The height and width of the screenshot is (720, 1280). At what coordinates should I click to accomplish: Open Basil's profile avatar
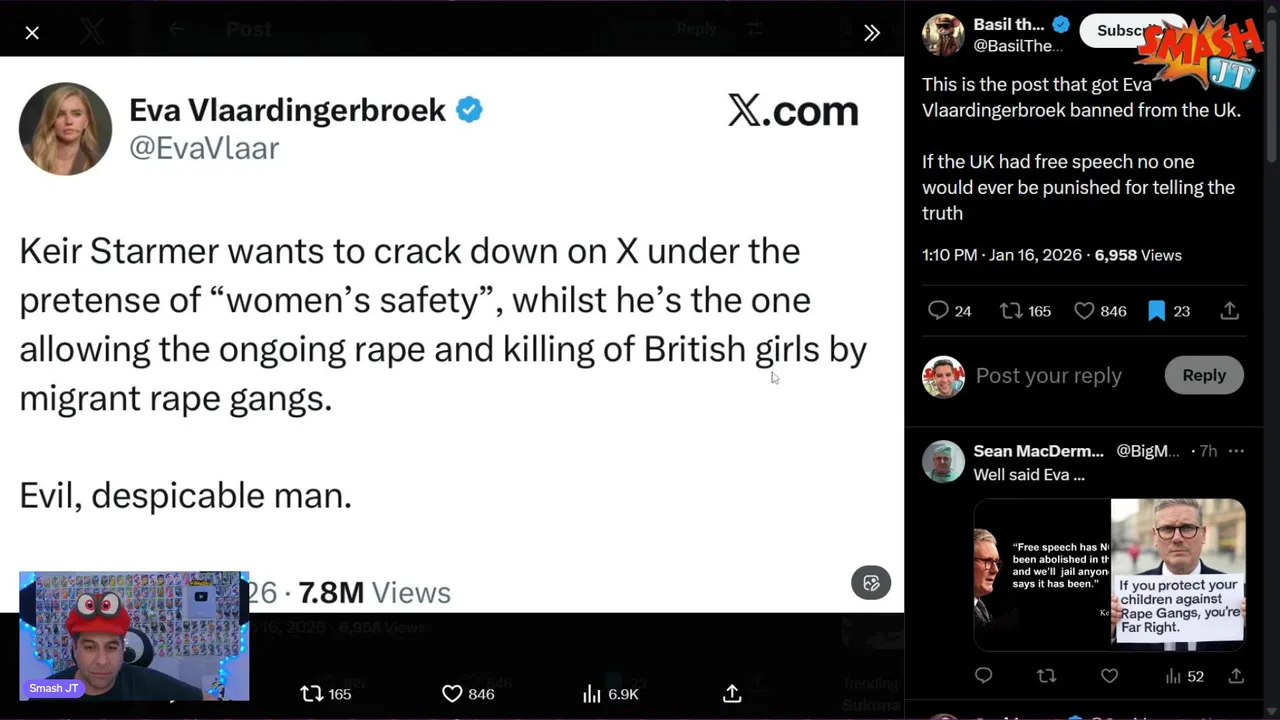[x=943, y=35]
